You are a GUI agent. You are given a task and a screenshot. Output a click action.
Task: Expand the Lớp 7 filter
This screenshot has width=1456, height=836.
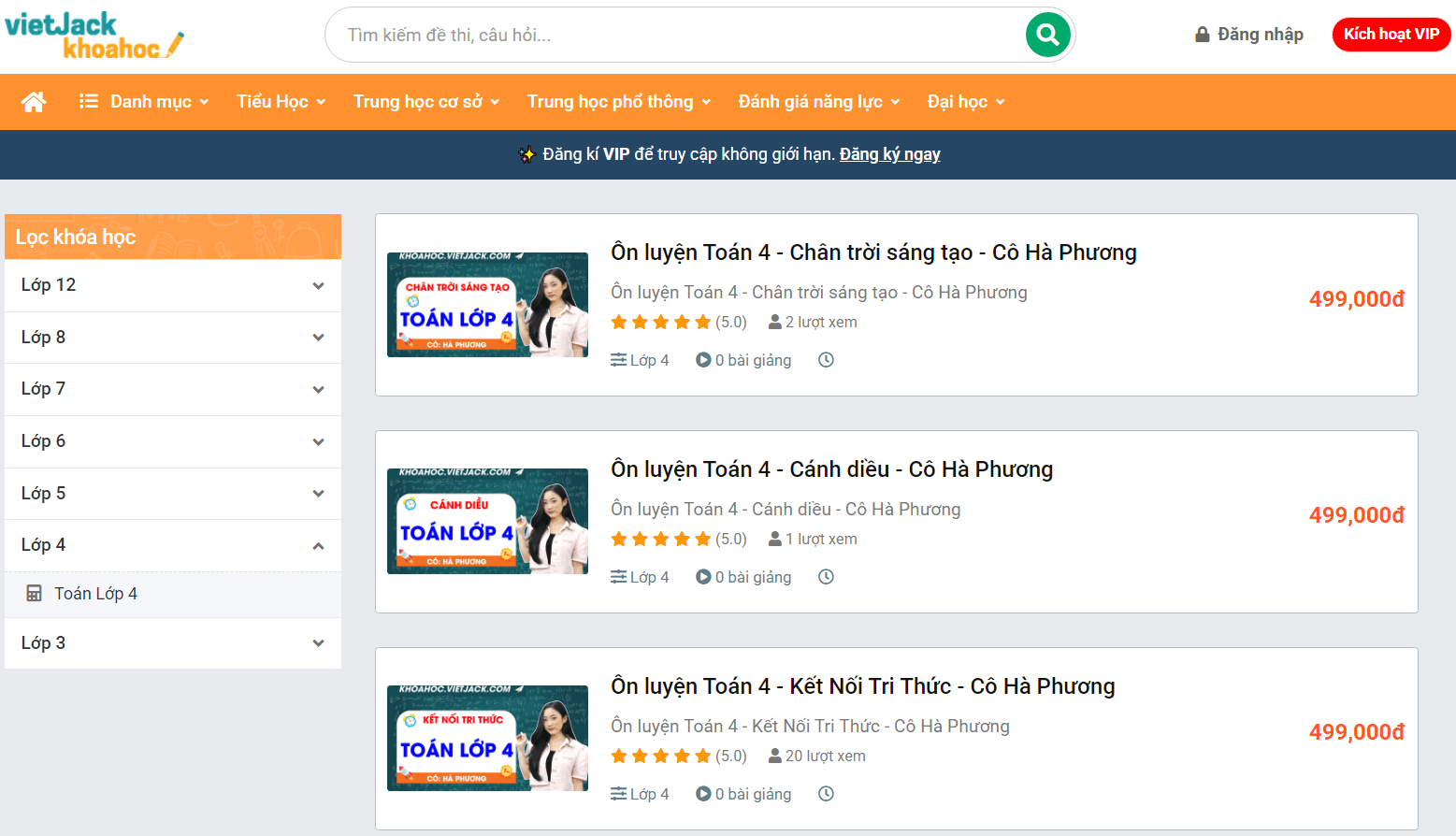click(173, 389)
